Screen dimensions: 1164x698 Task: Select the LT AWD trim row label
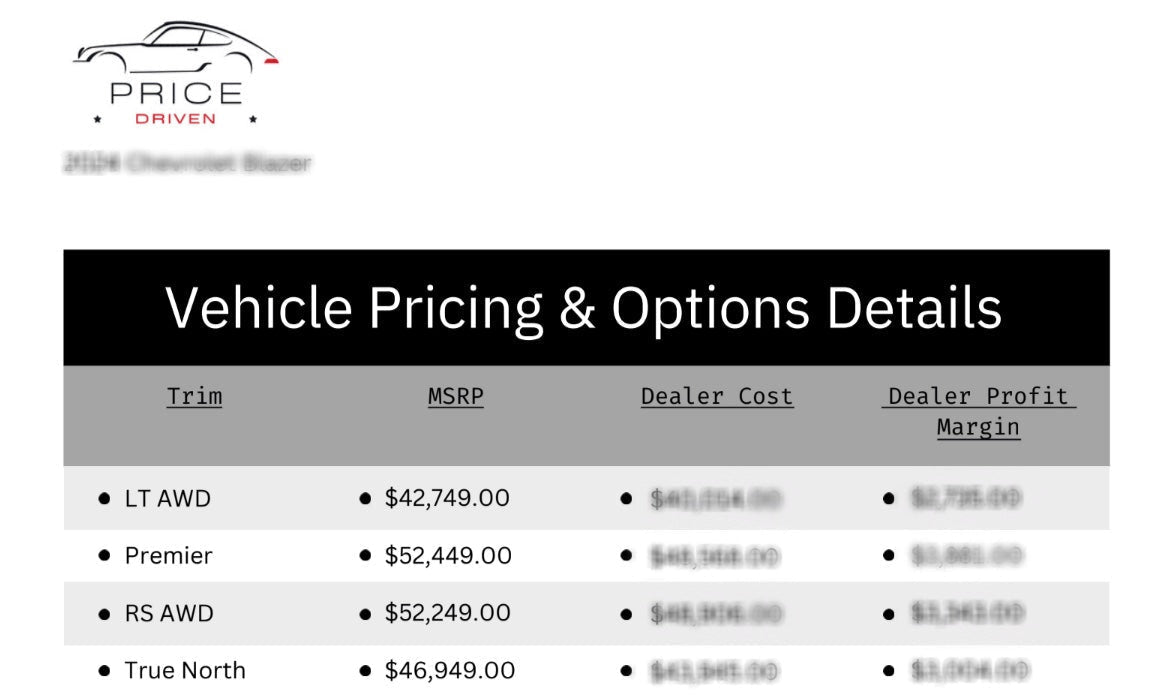pos(167,498)
